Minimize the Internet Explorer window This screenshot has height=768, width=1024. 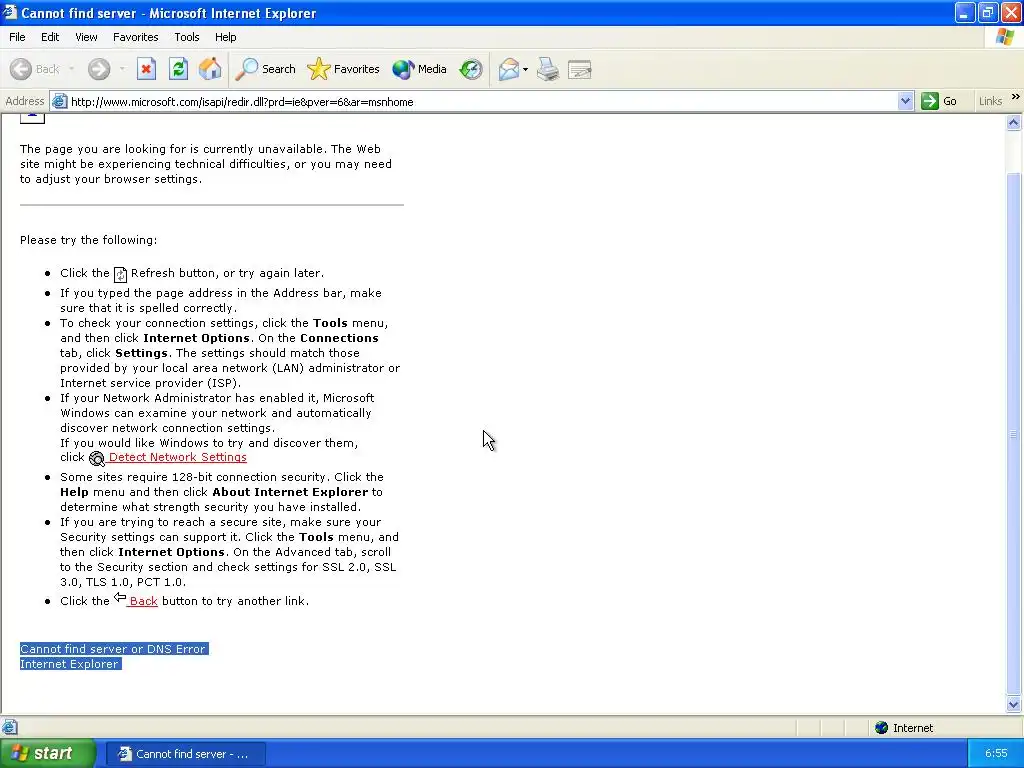[965, 12]
